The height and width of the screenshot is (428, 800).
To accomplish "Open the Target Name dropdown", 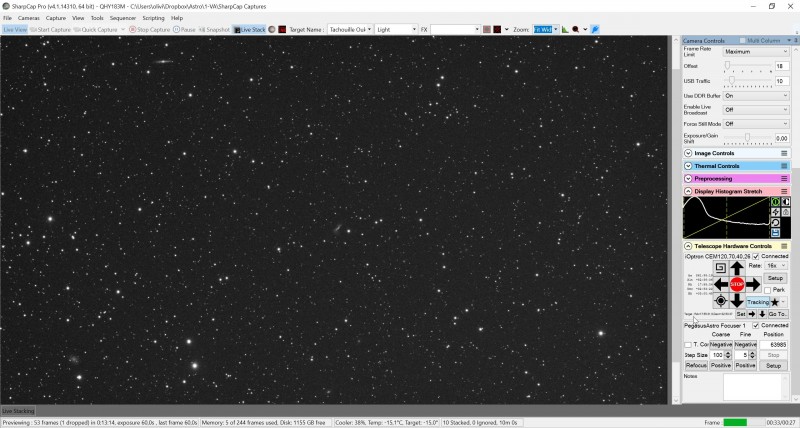I will [x=350, y=30].
